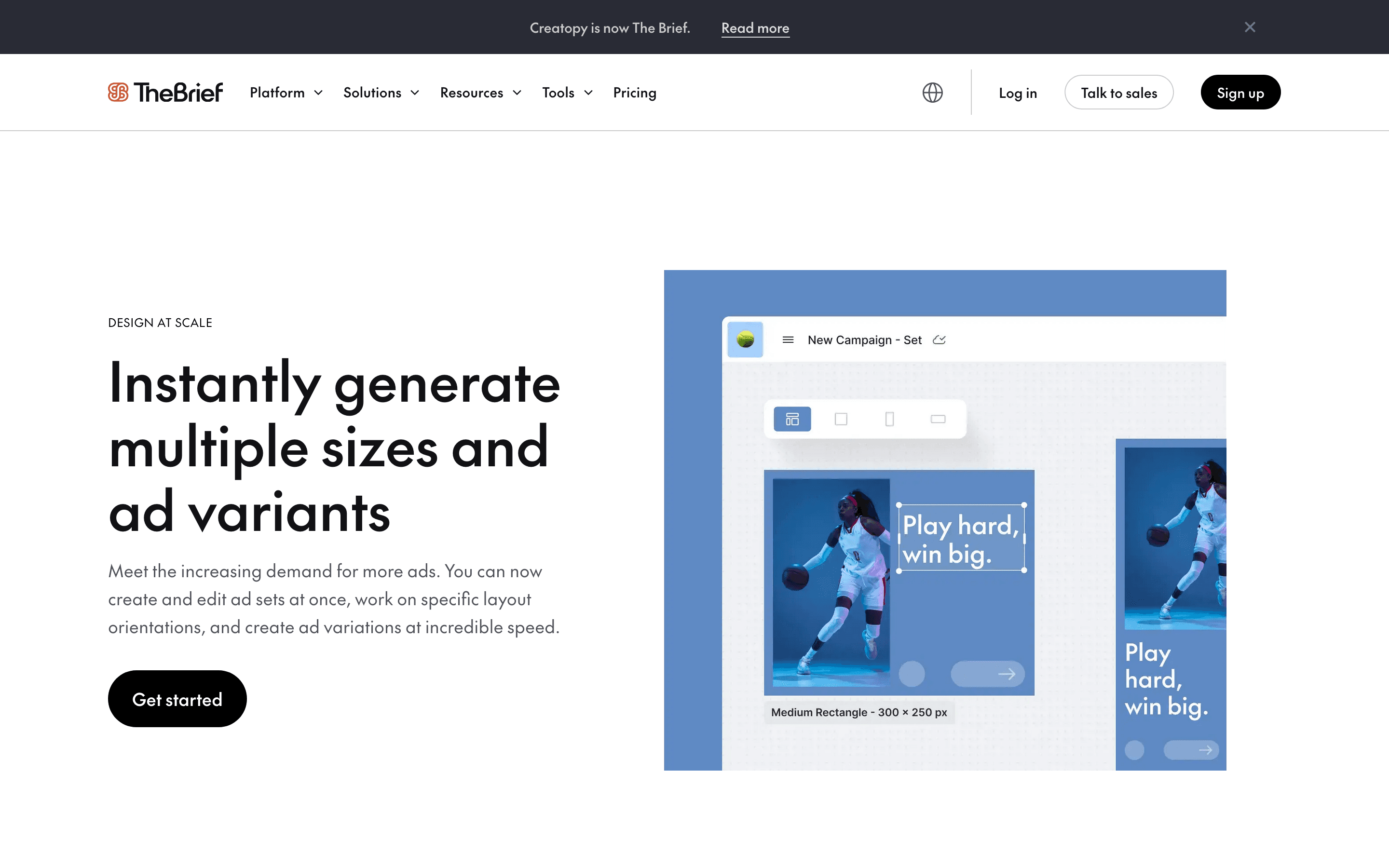Click 'Creatopy is now The Brief.' text

(x=610, y=27)
